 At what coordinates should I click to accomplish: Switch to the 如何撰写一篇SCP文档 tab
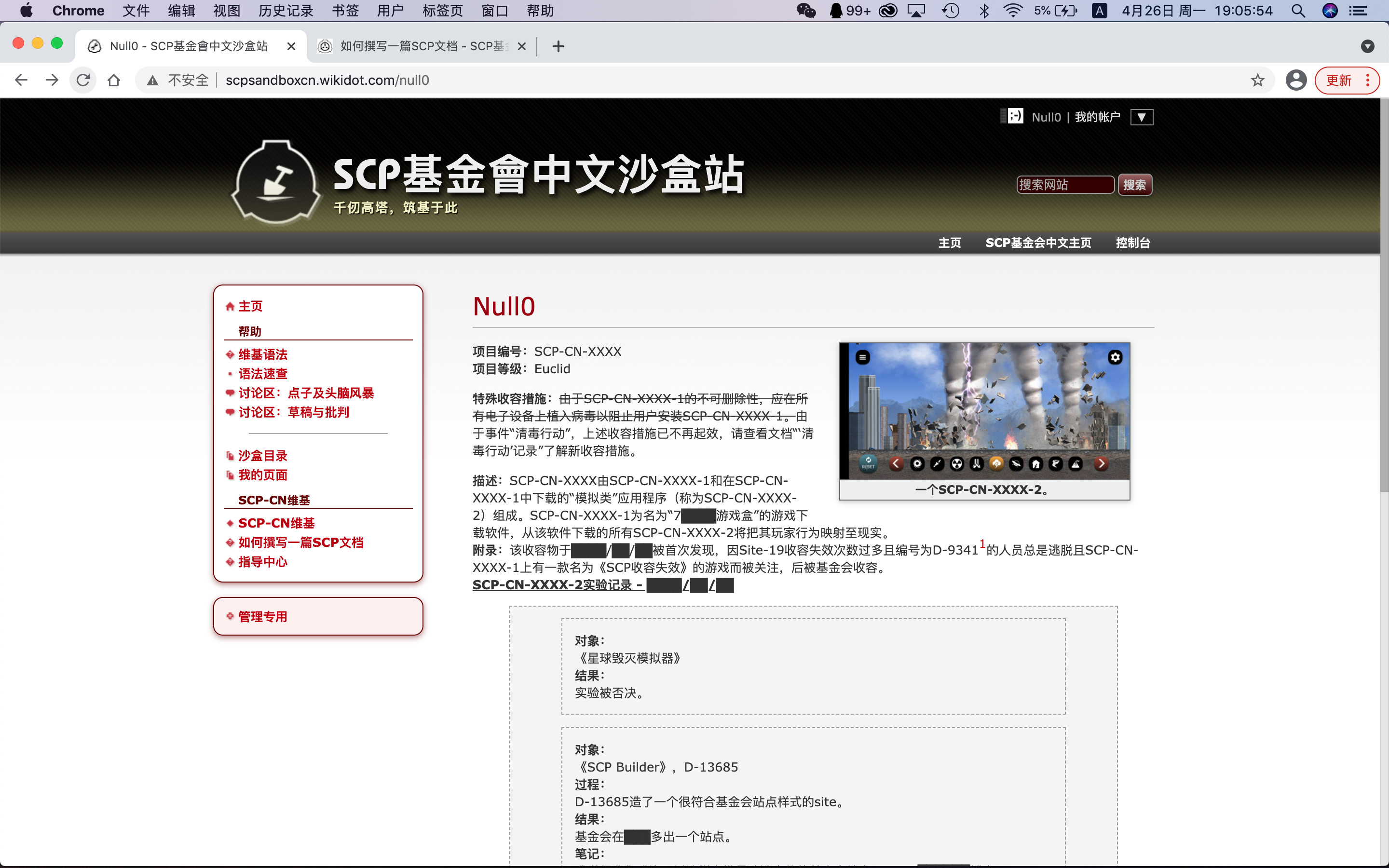pyautogui.click(x=422, y=46)
